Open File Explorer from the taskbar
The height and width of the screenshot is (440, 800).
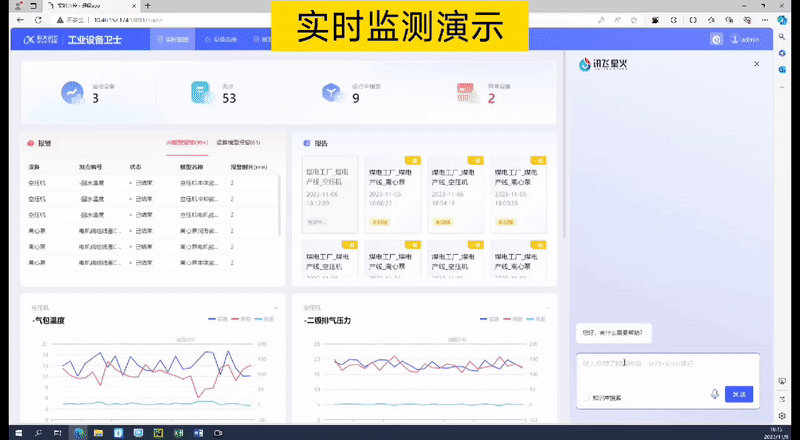[x=98, y=433]
